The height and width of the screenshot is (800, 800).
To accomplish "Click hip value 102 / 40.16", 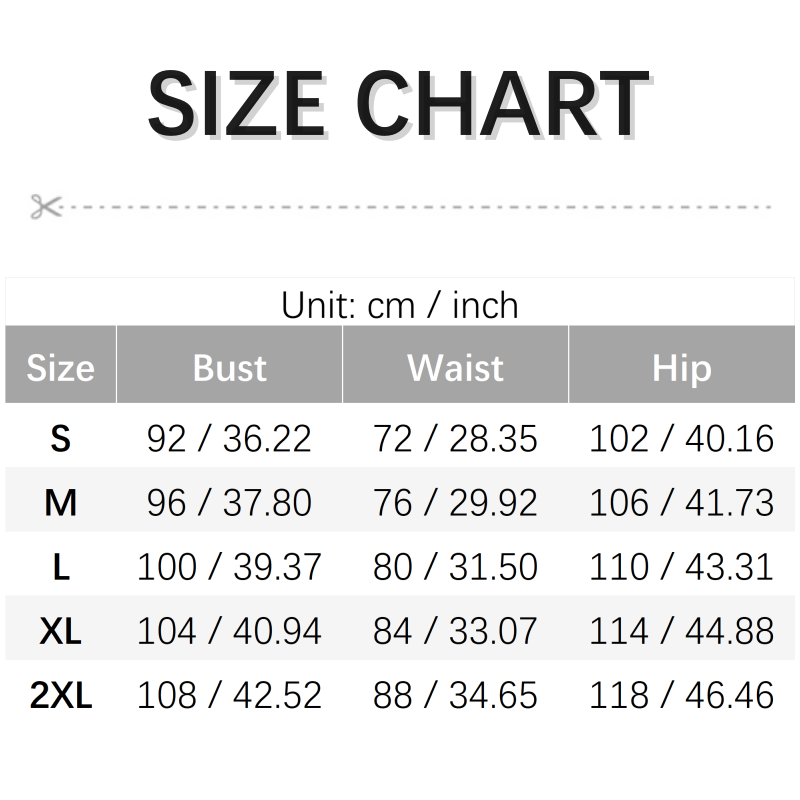I will [x=682, y=438].
